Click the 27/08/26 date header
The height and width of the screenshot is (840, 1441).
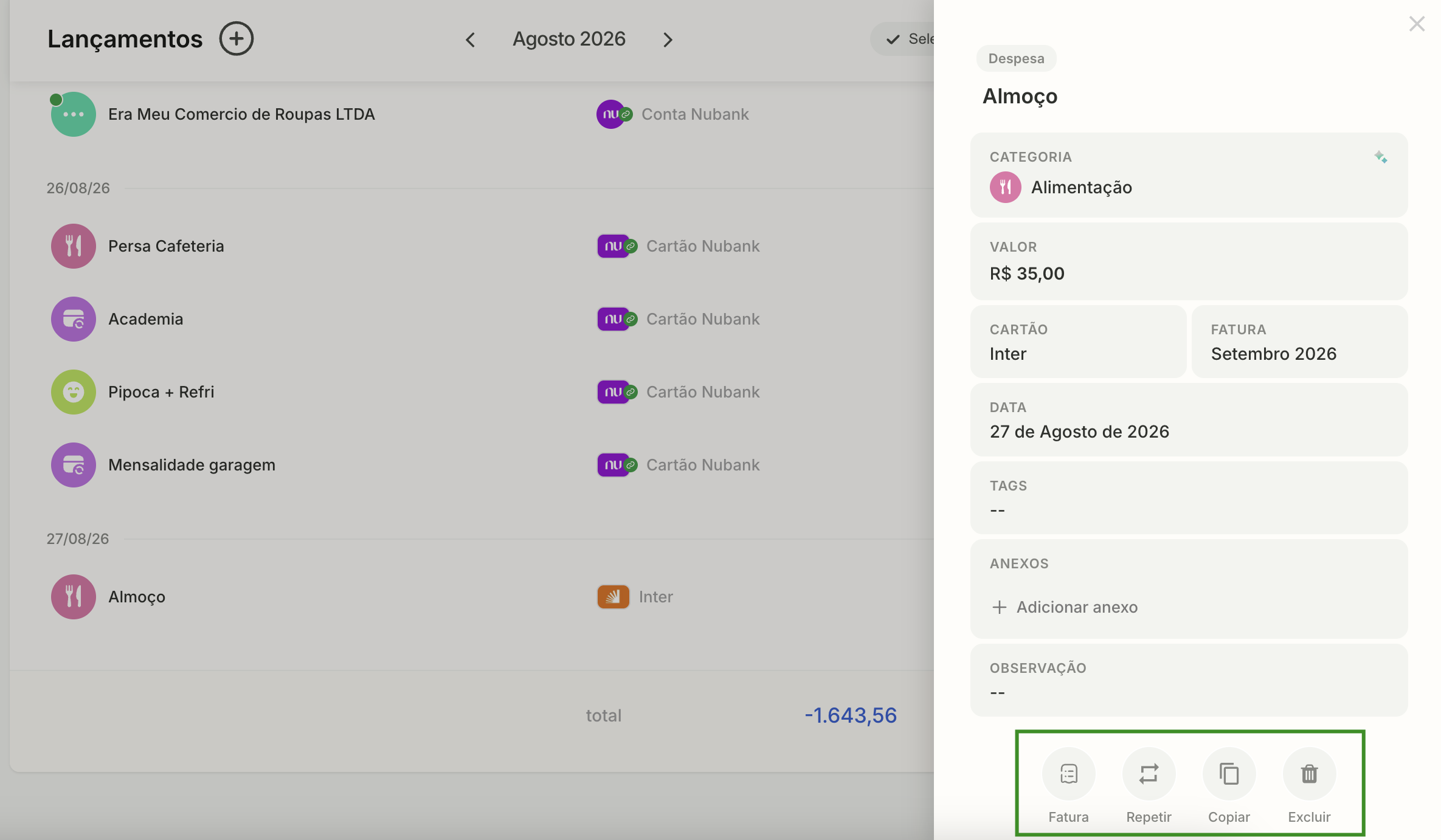78,539
